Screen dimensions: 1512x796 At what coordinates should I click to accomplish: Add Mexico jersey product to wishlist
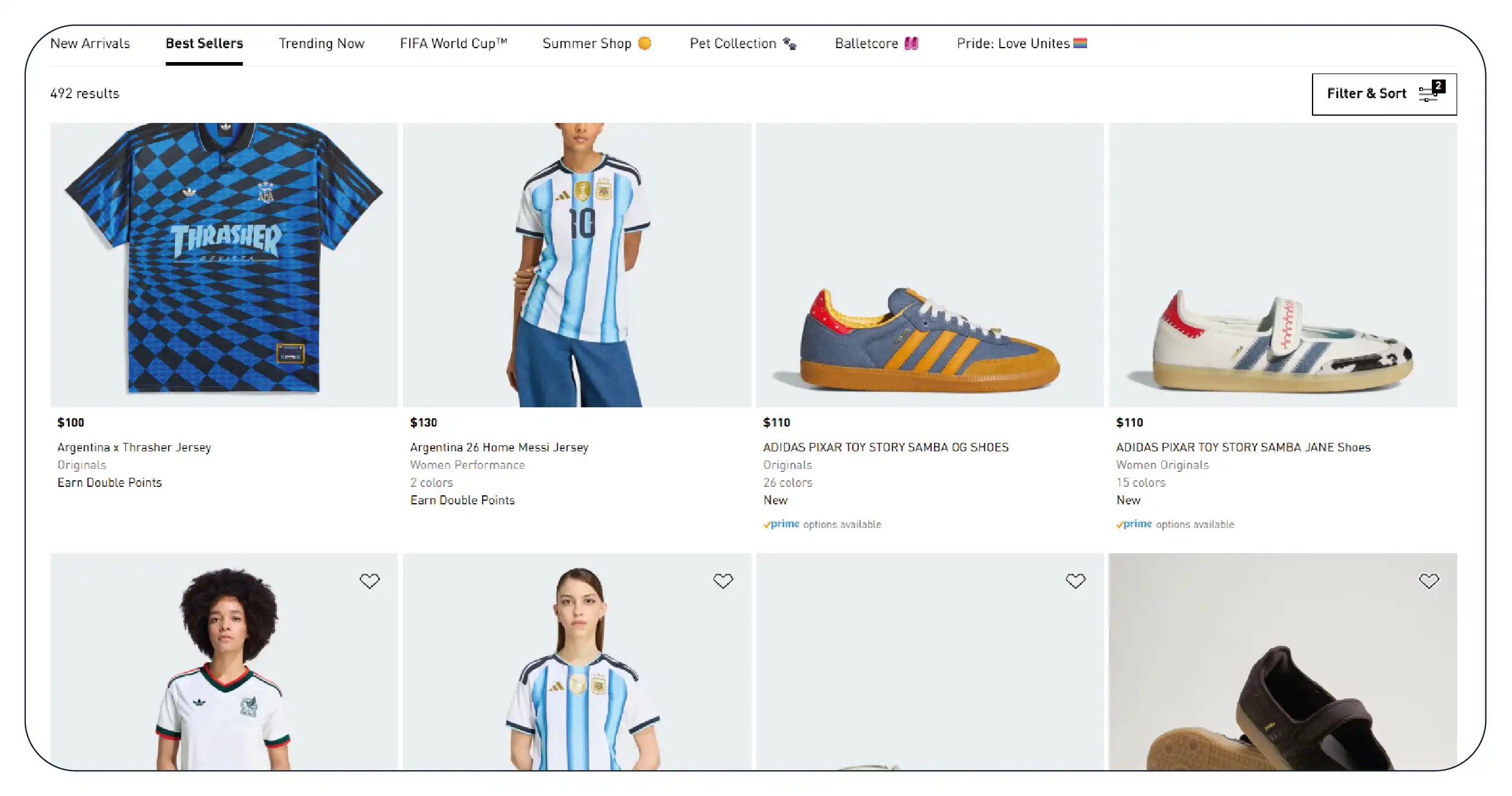point(369,581)
